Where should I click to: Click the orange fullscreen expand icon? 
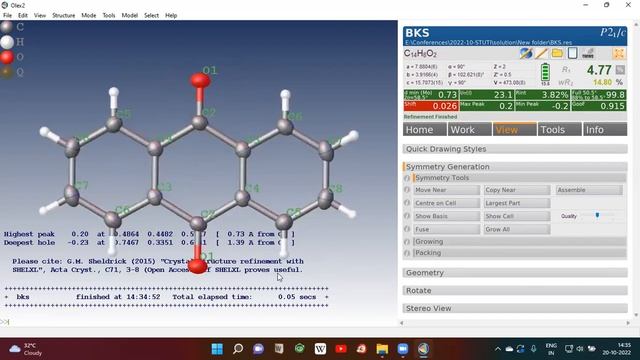coord(619,53)
